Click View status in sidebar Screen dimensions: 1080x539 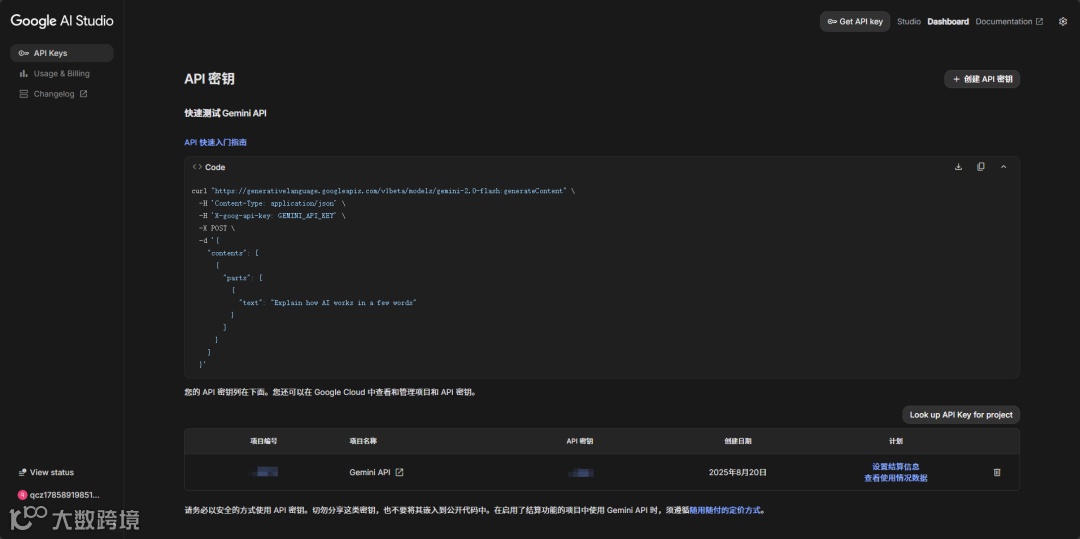click(x=45, y=472)
